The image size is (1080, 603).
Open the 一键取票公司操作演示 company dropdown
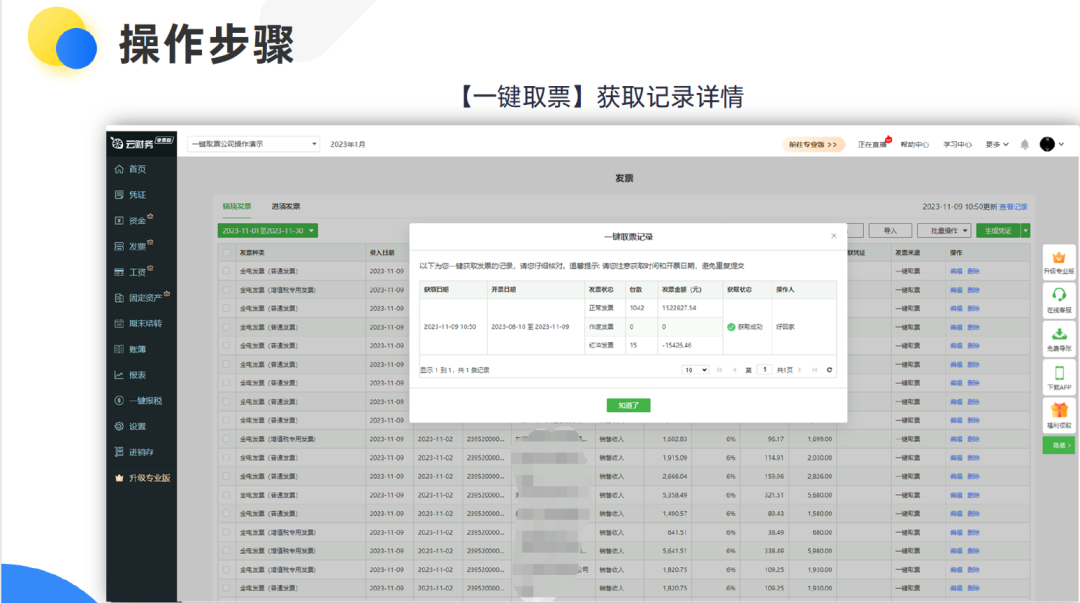pos(254,144)
